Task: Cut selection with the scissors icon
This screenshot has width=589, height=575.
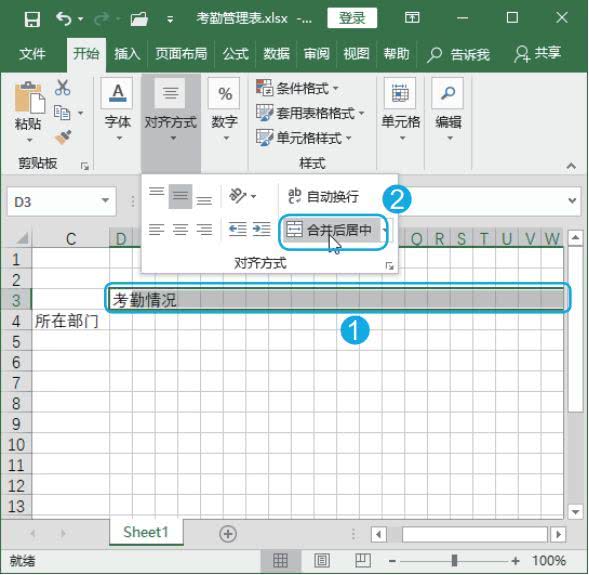Action: pyautogui.click(x=62, y=87)
